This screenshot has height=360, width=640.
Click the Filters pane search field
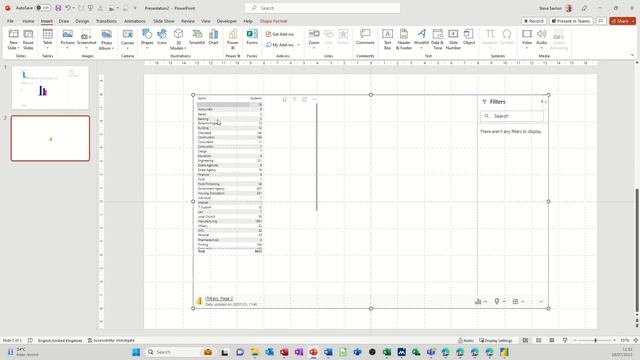point(512,116)
